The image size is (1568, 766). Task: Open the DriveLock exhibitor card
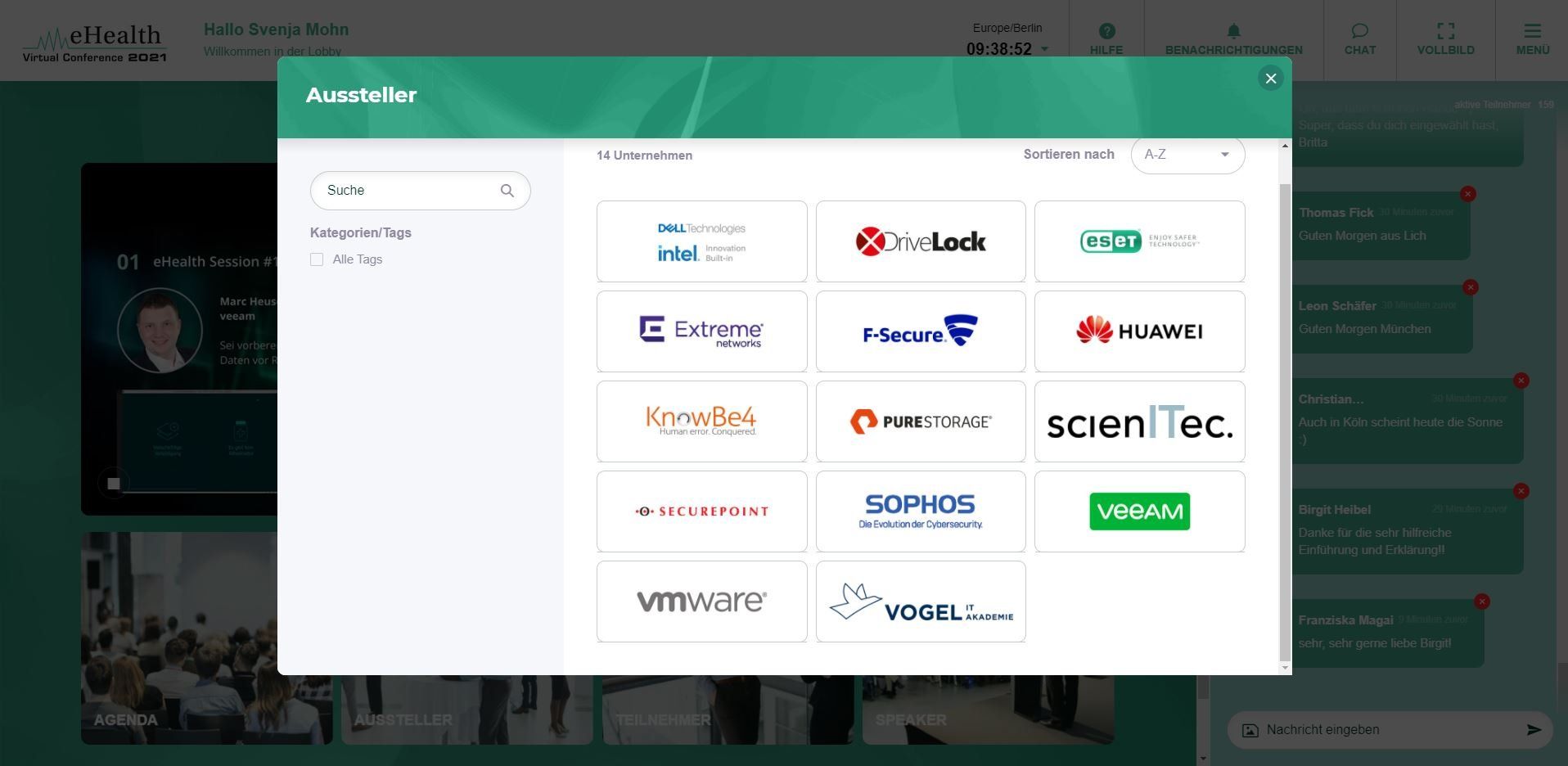click(921, 241)
